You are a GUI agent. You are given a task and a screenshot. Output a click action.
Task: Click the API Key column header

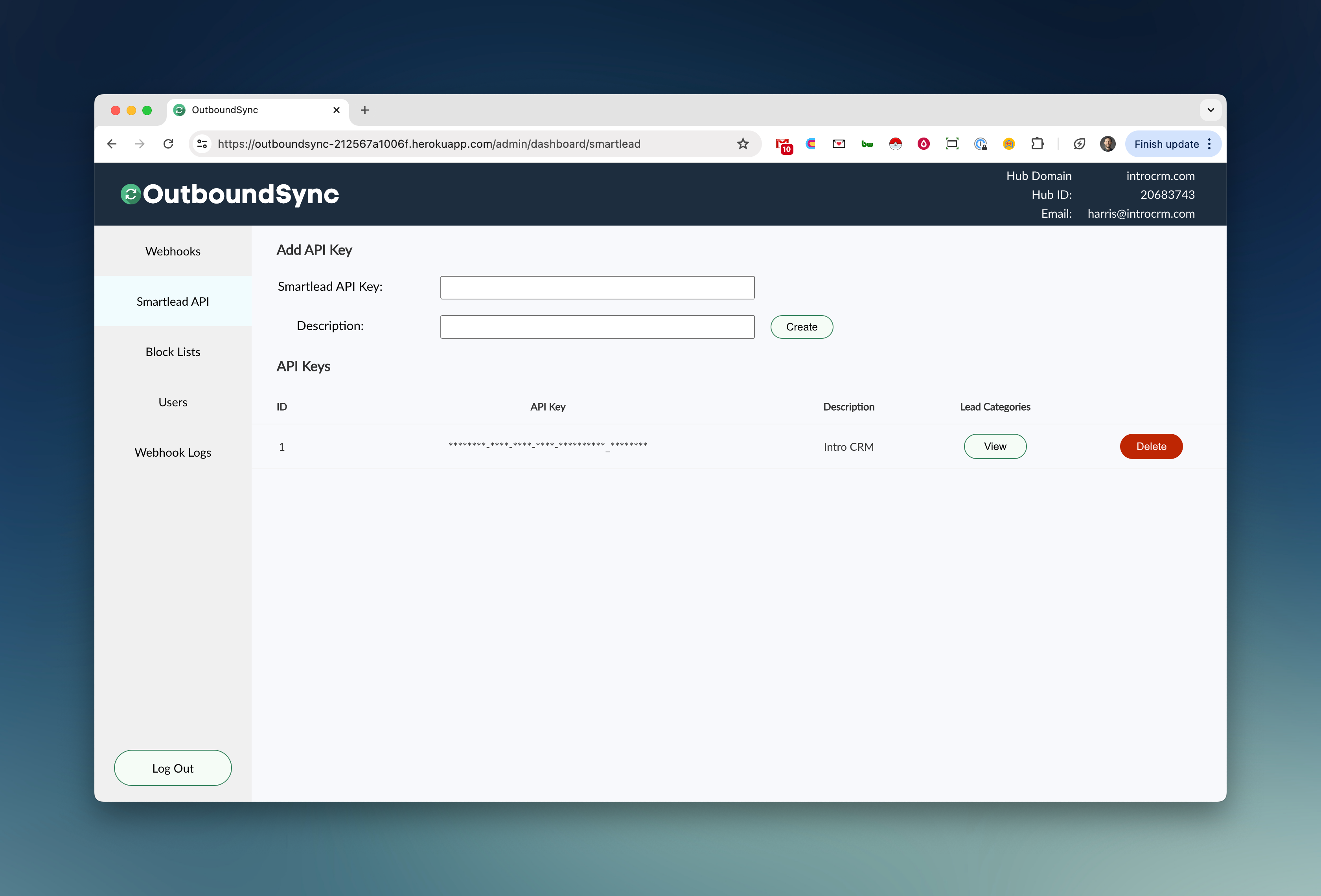click(x=548, y=407)
